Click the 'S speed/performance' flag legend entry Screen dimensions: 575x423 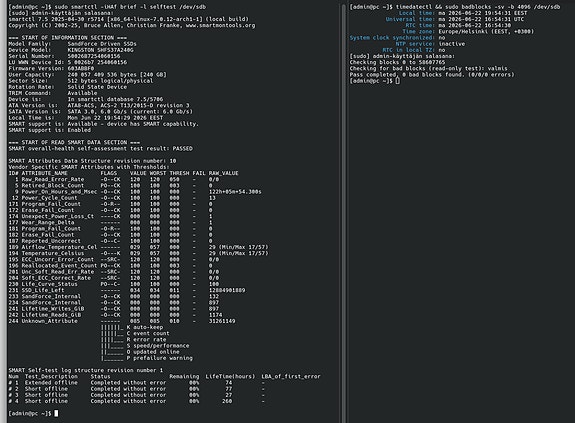(158, 346)
